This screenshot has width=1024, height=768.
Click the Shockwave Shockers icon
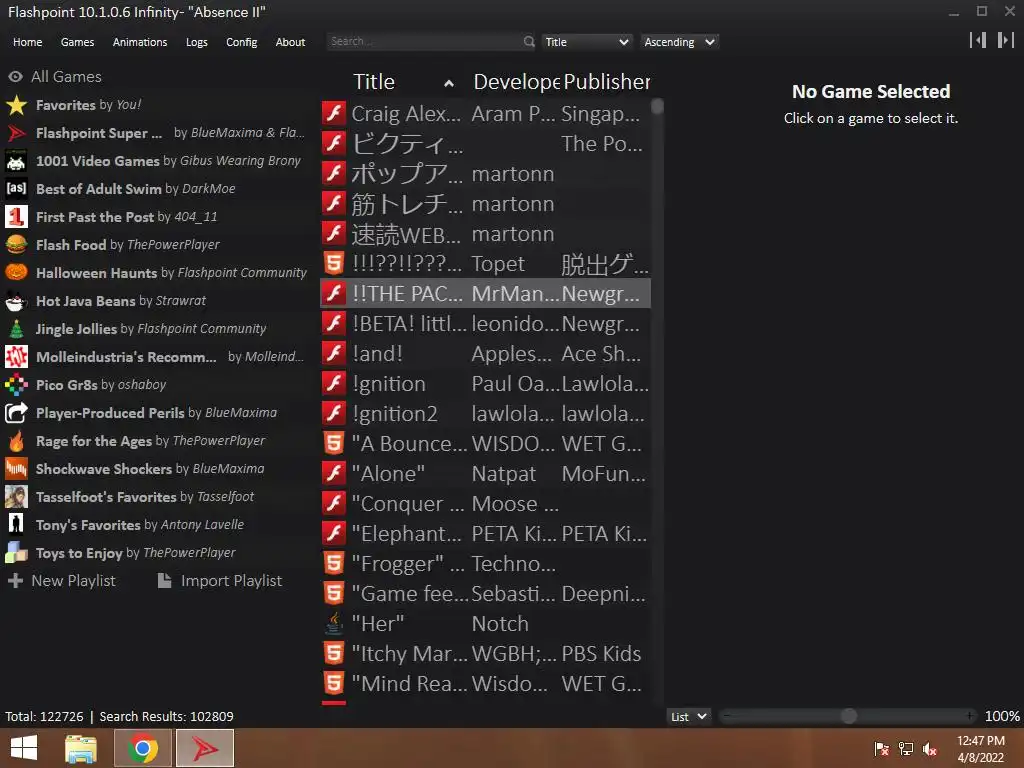tap(16, 469)
